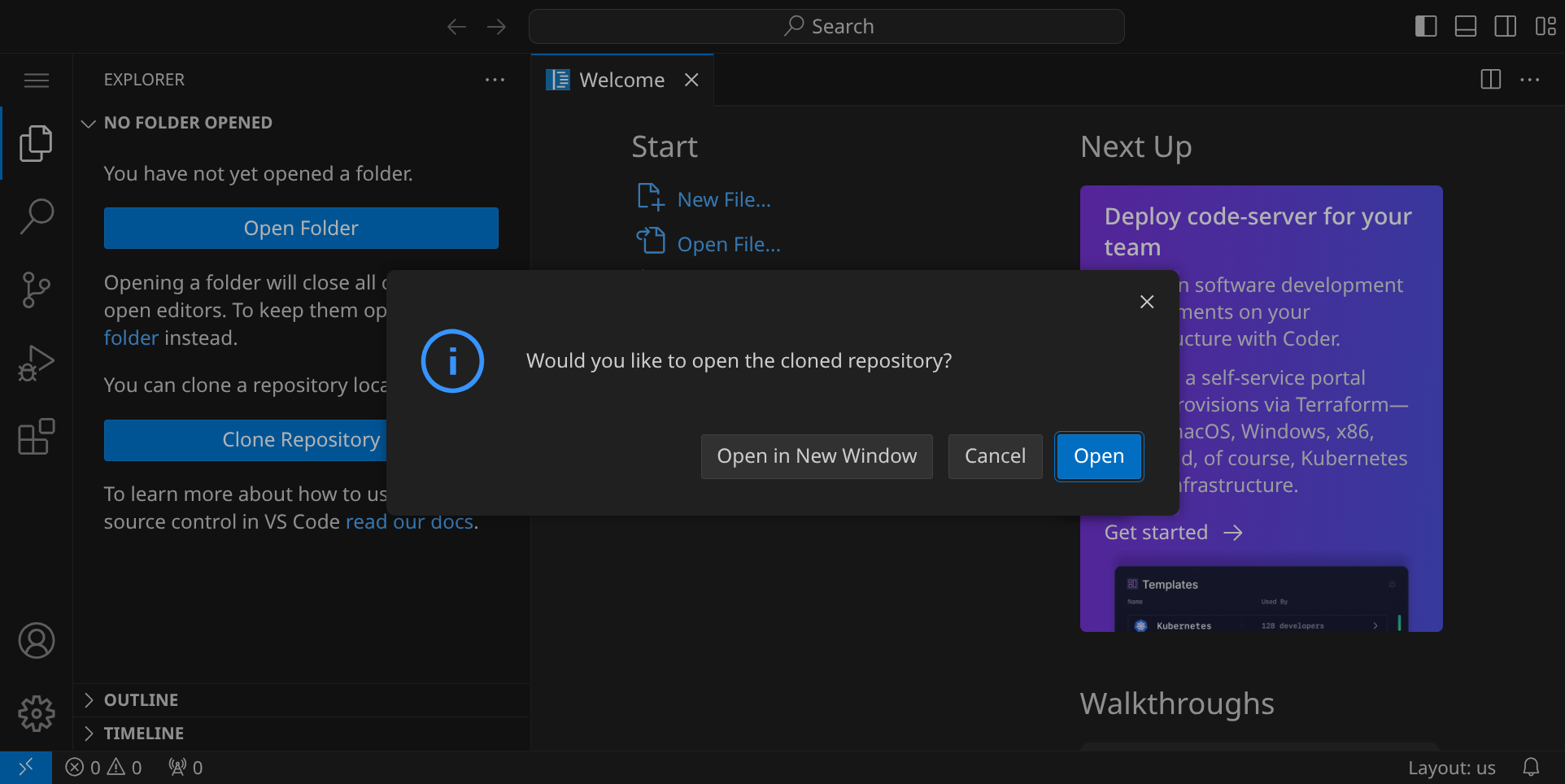
Task: Open the Run and Debug view
Action: point(36,363)
